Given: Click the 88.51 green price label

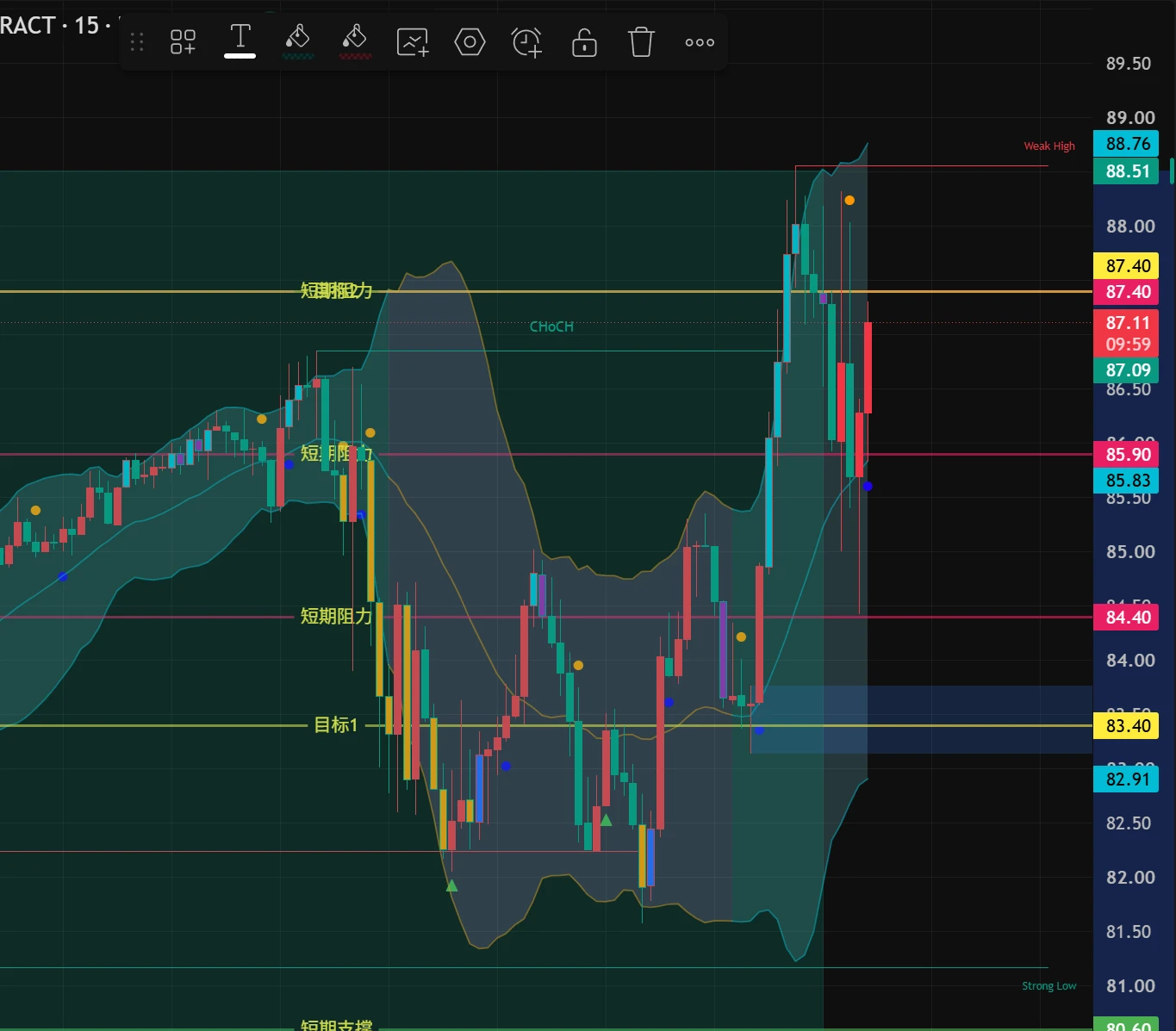Looking at the screenshot, I should 1128,171.
